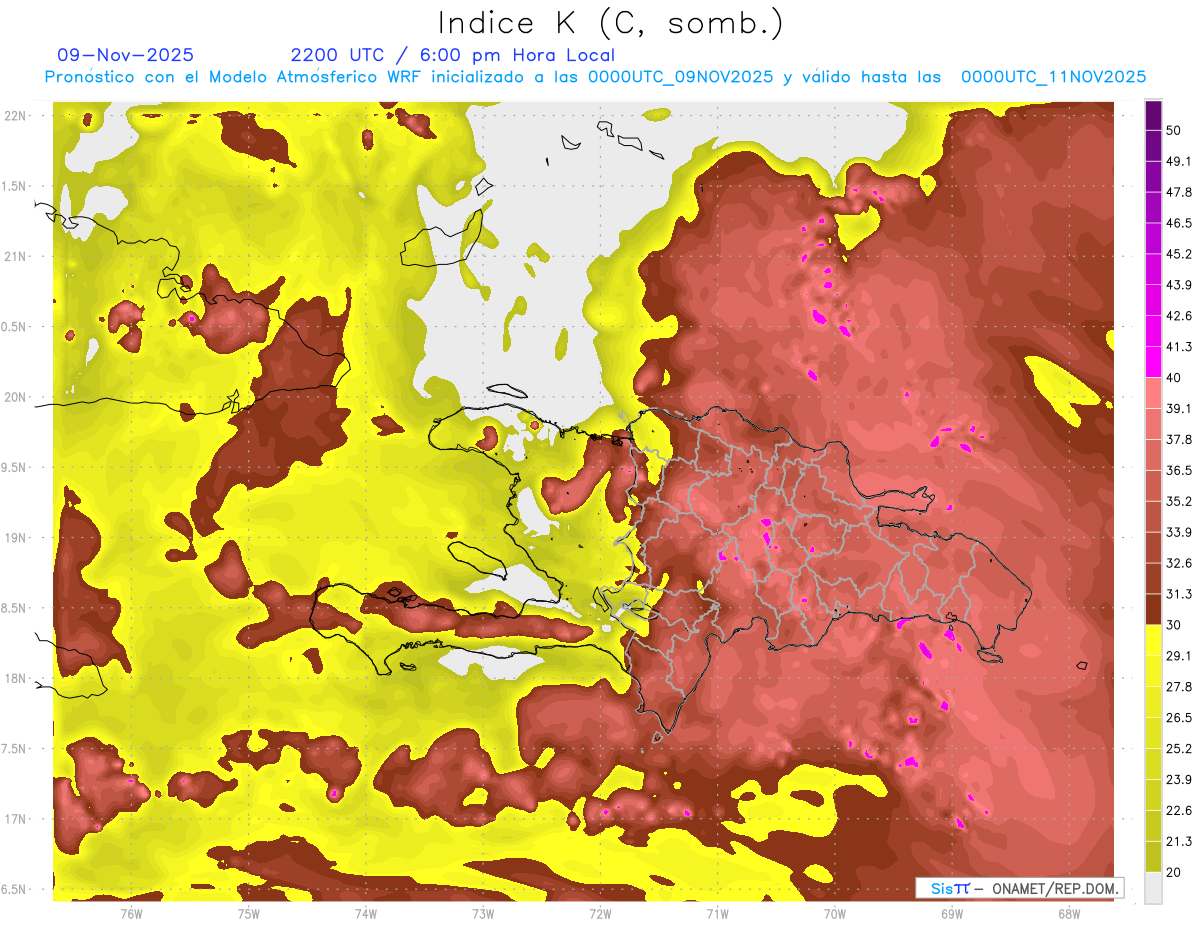The width and height of the screenshot is (1200, 927).
Task: Click the "35.2" colorbar value
Action: coord(1179,501)
